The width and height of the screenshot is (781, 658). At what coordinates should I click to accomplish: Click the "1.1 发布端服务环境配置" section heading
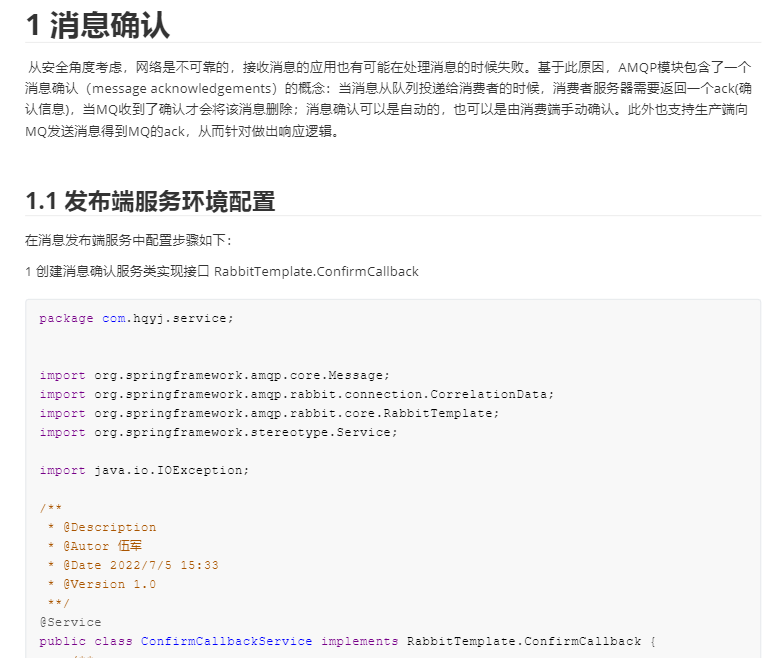150,201
